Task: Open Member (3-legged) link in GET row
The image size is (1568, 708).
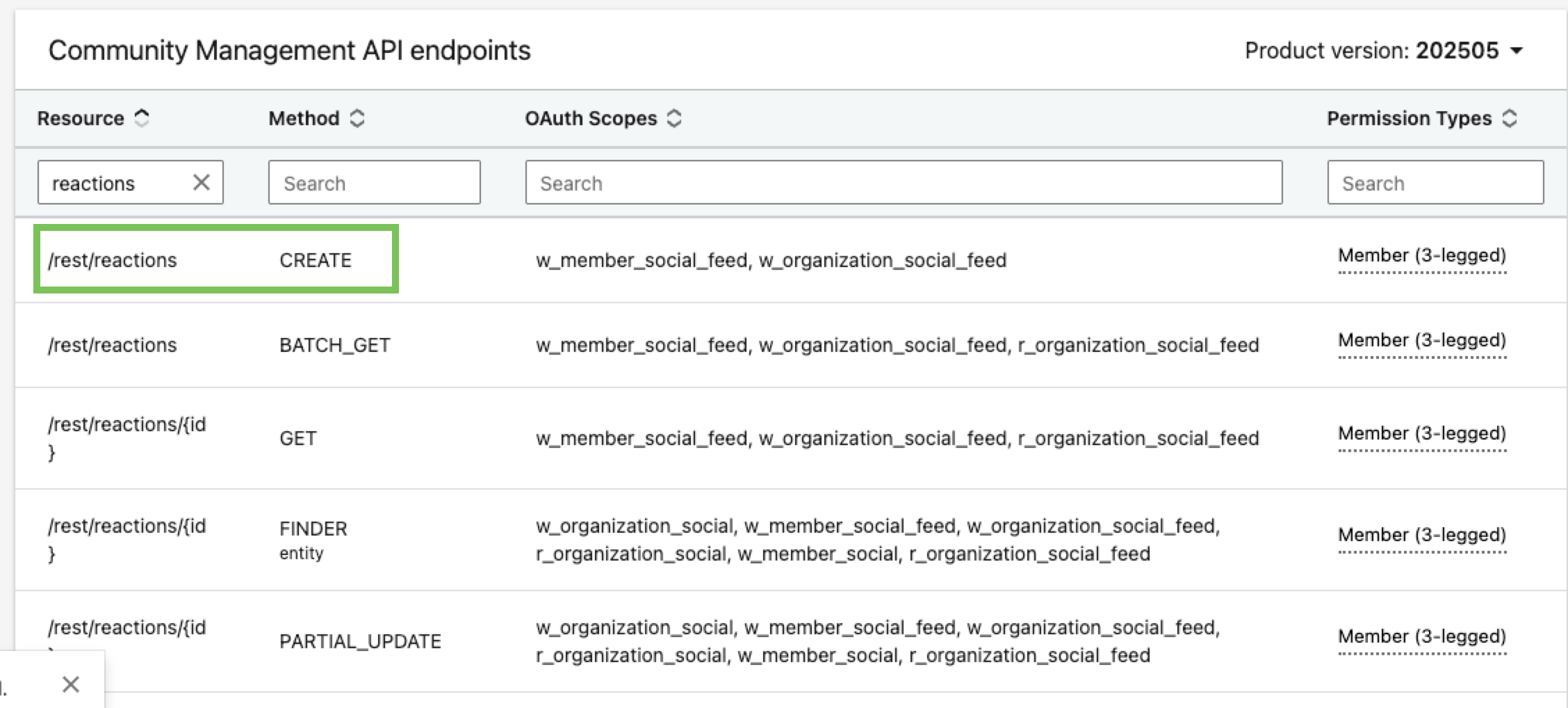Action: (x=1422, y=434)
